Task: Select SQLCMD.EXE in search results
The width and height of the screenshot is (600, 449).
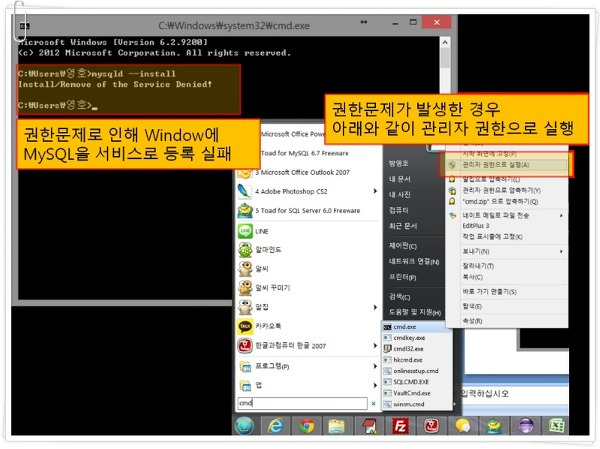Action: click(417, 382)
